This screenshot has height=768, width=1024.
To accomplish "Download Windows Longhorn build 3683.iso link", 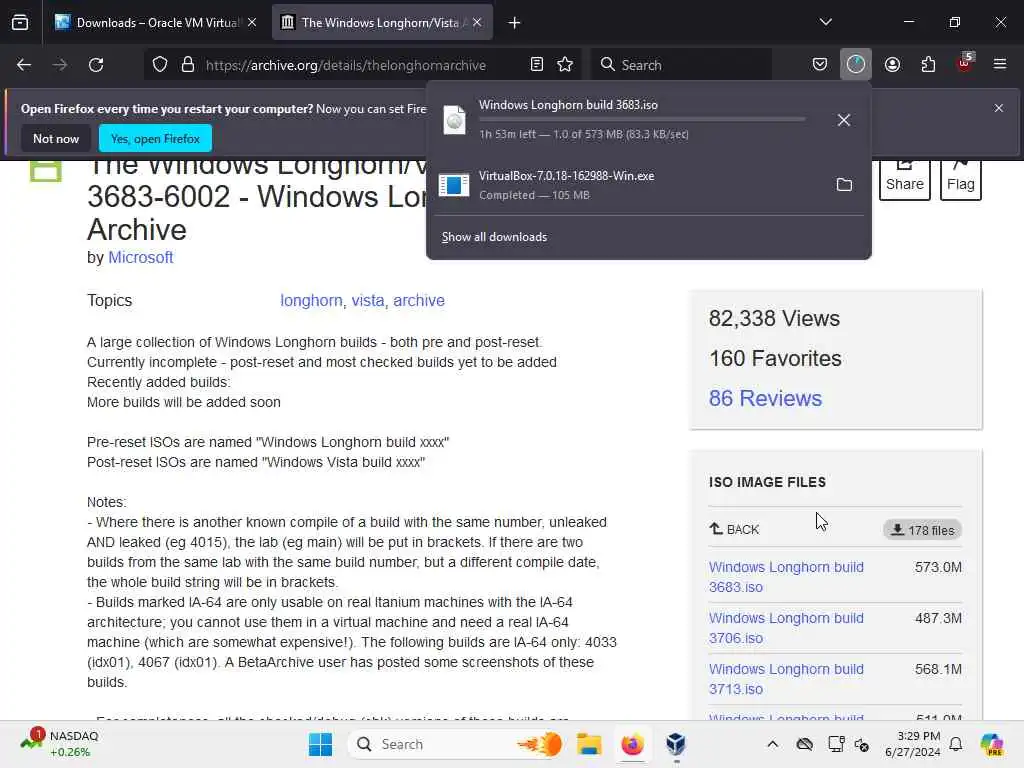I will pyautogui.click(x=786, y=577).
